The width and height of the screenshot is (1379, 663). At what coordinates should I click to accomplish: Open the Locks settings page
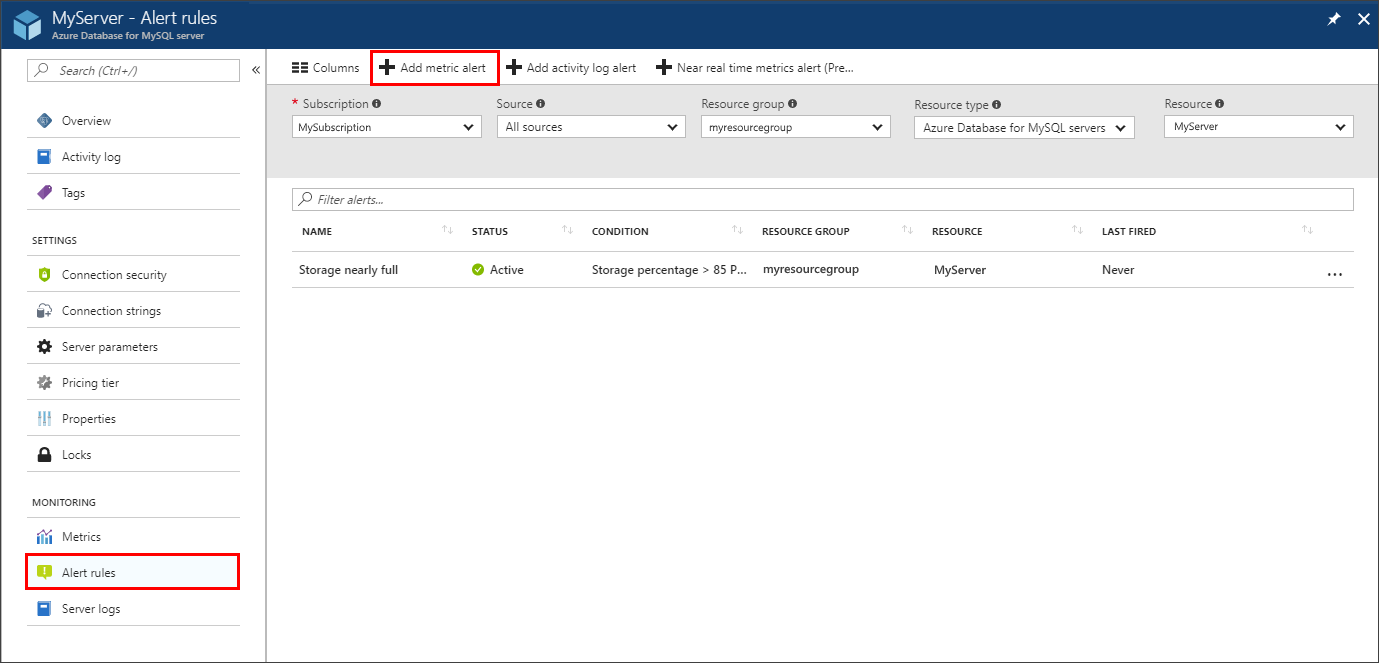[78, 453]
